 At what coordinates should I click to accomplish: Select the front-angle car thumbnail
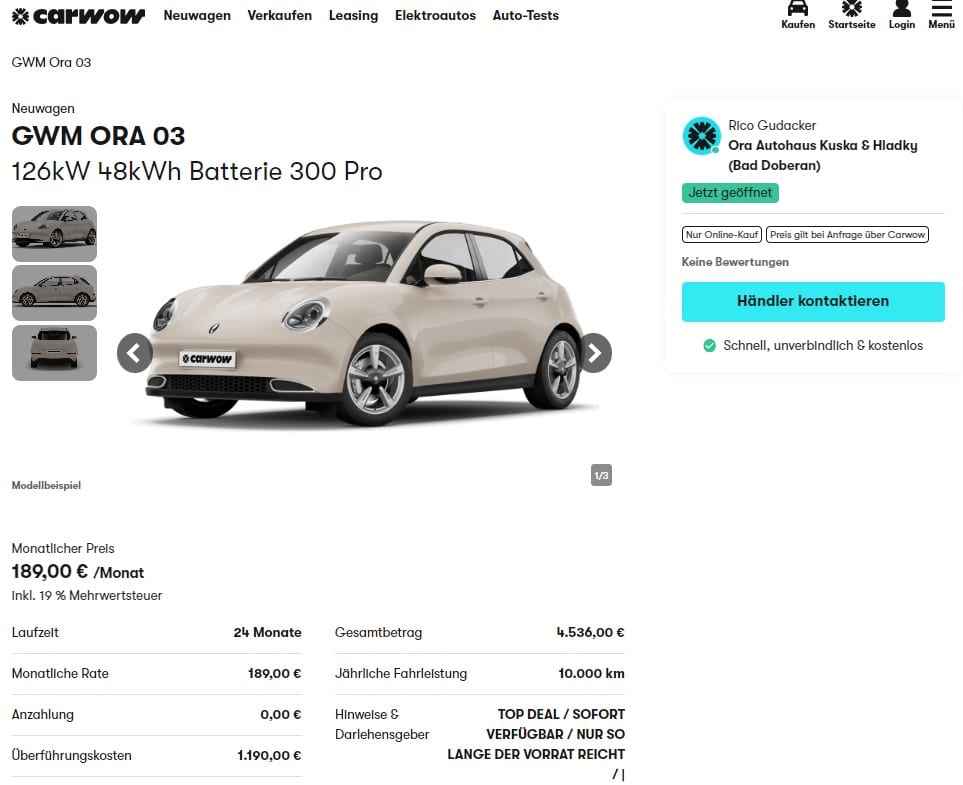[55, 234]
